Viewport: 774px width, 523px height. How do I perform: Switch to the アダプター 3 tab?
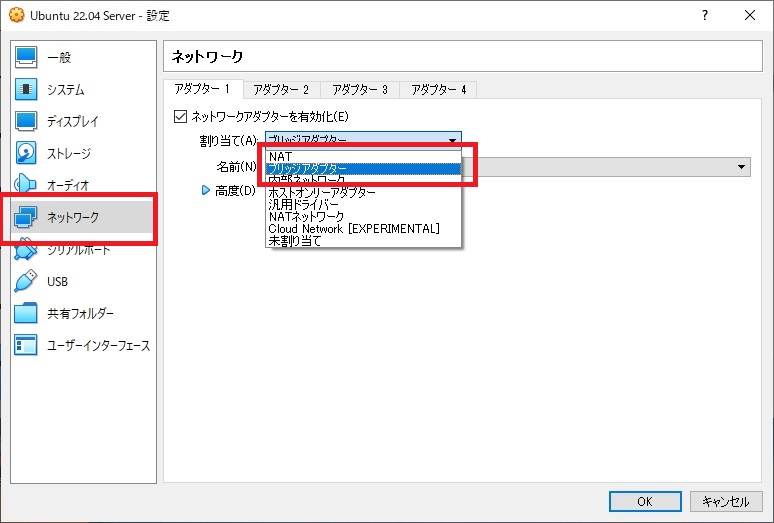360,90
